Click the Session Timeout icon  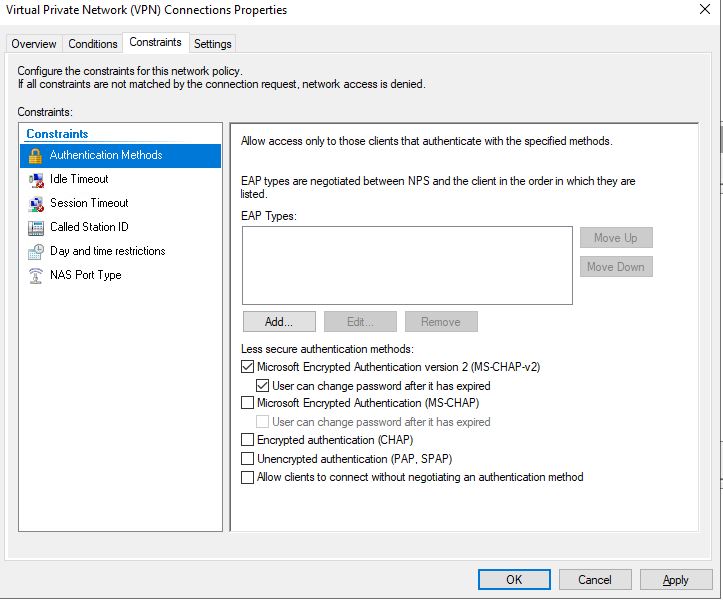36,203
